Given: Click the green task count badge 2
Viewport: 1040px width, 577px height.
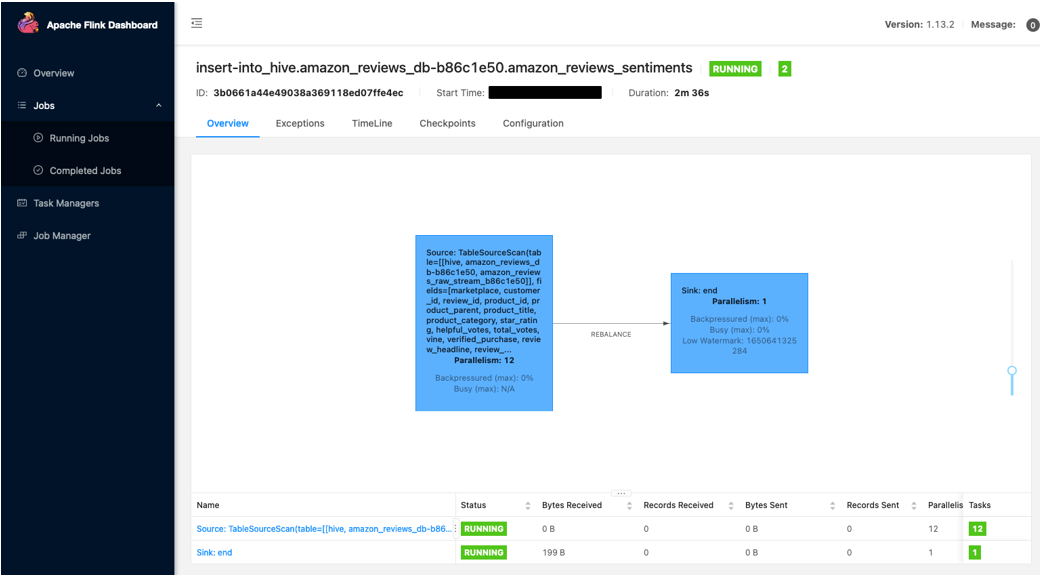Looking at the screenshot, I should pos(785,69).
